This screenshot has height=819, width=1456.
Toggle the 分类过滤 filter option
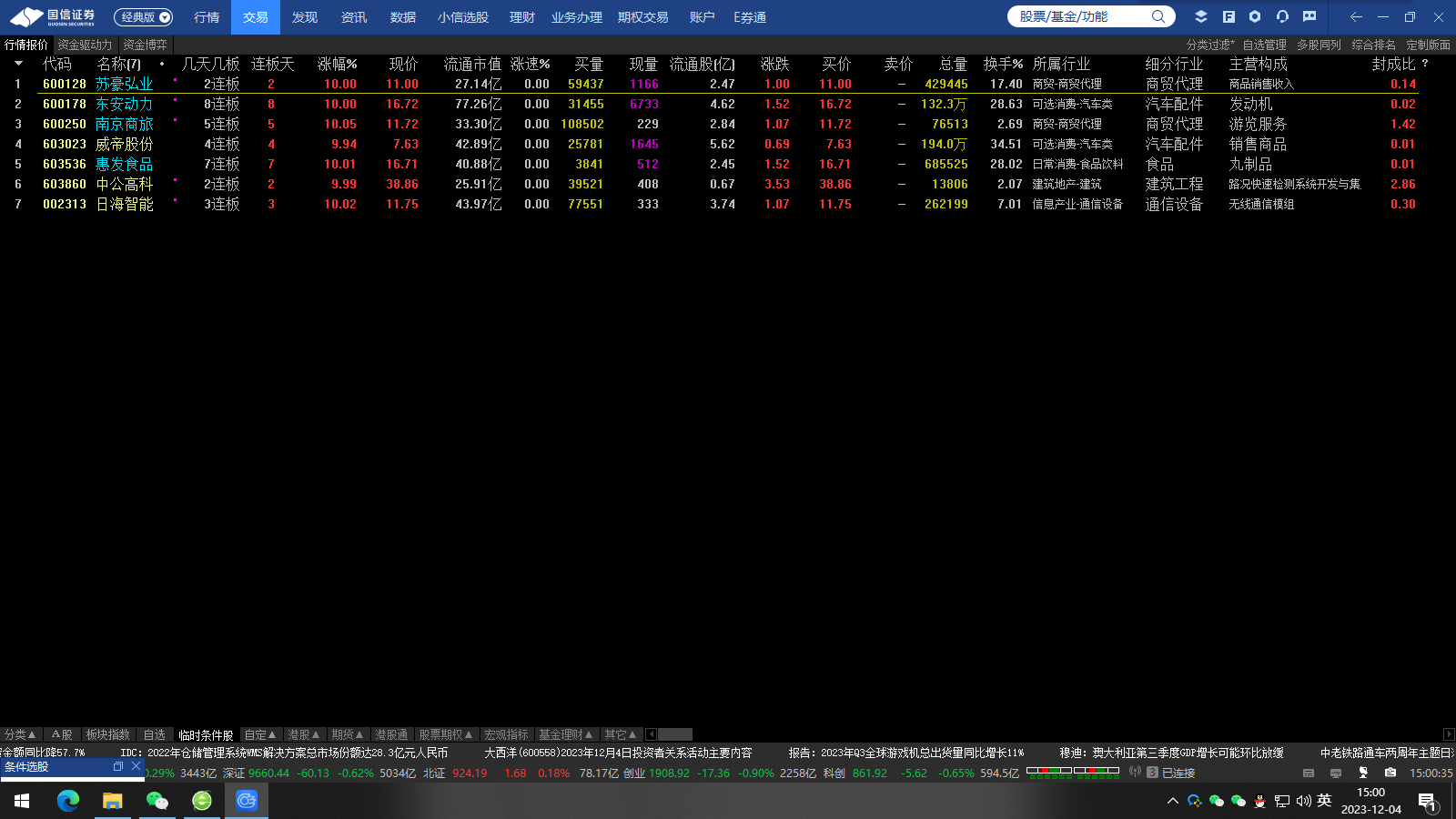coord(1209,45)
